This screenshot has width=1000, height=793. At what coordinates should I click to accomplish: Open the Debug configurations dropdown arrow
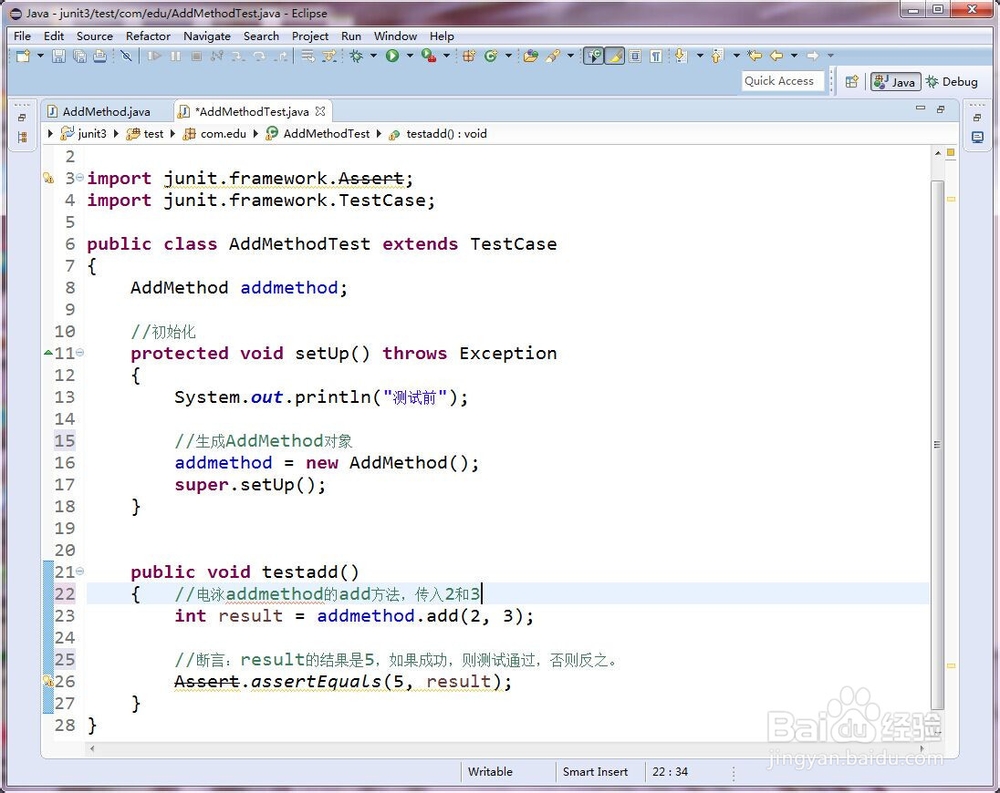coord(374,56)
